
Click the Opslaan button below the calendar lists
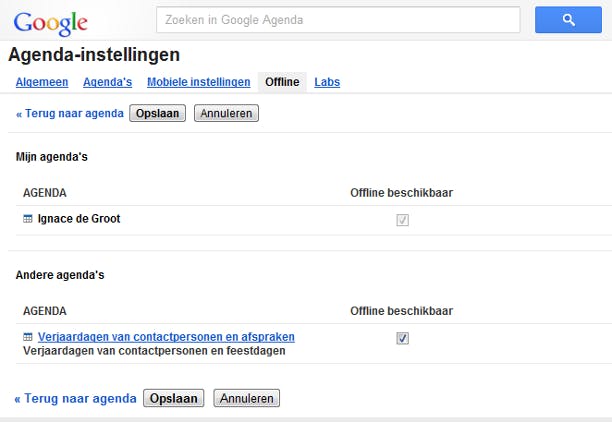174,398
